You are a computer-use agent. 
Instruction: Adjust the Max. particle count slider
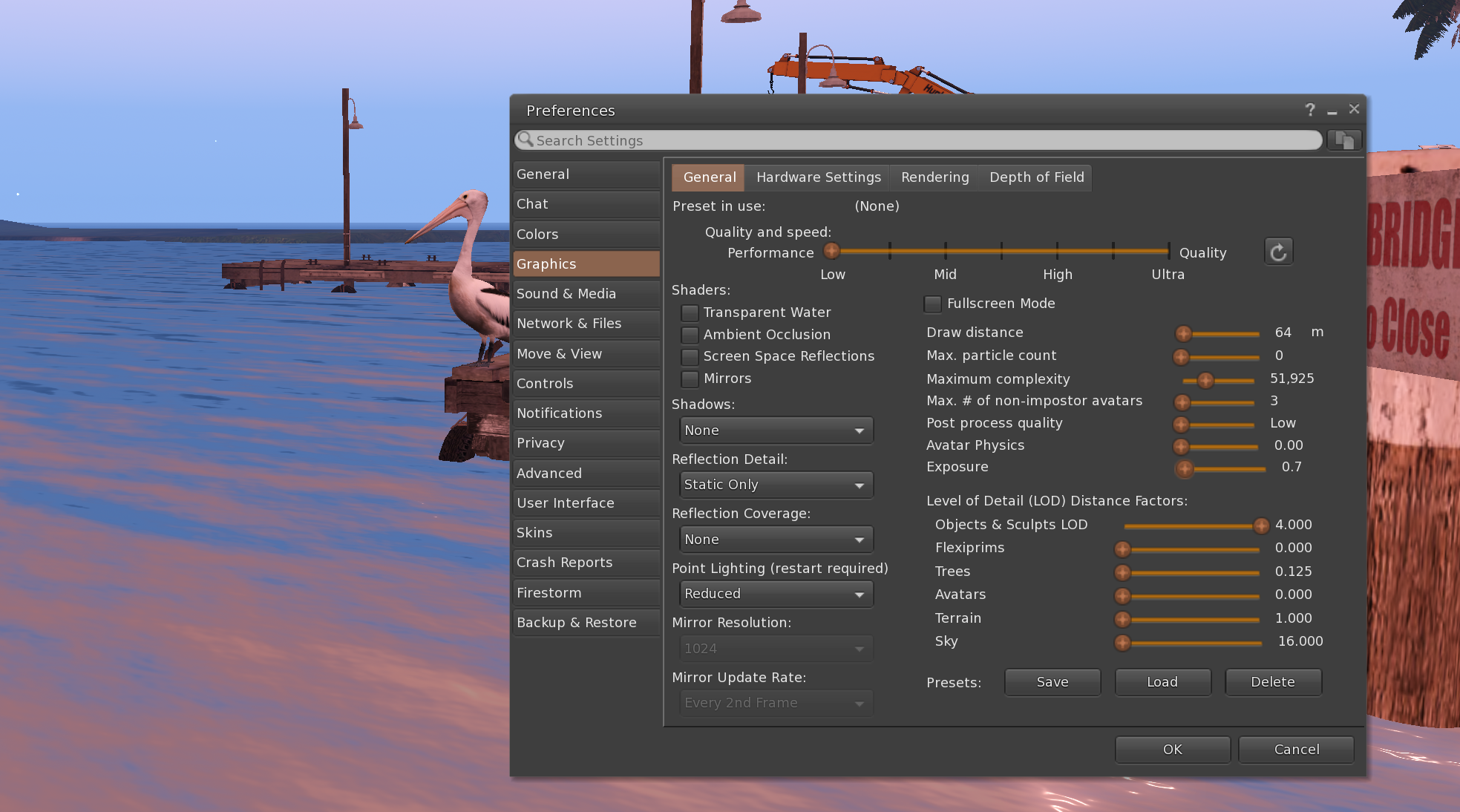point(1216,357)
